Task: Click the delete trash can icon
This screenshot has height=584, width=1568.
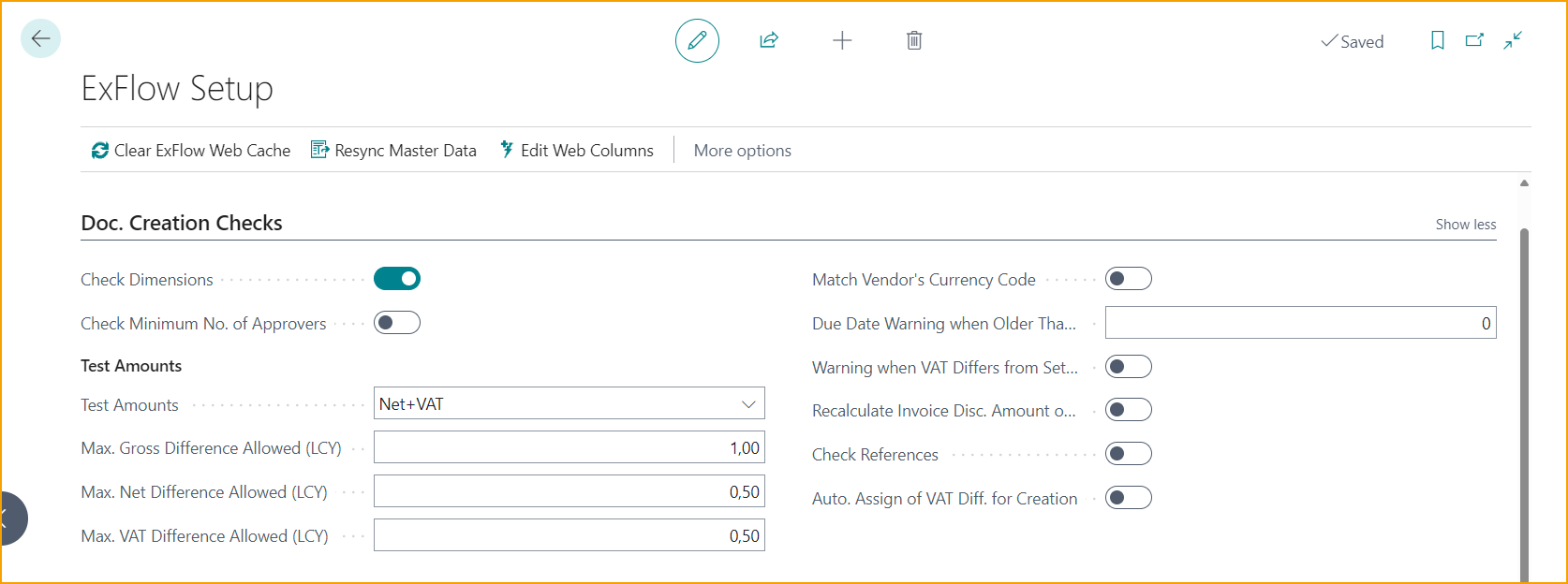Action: coord(914,40)
